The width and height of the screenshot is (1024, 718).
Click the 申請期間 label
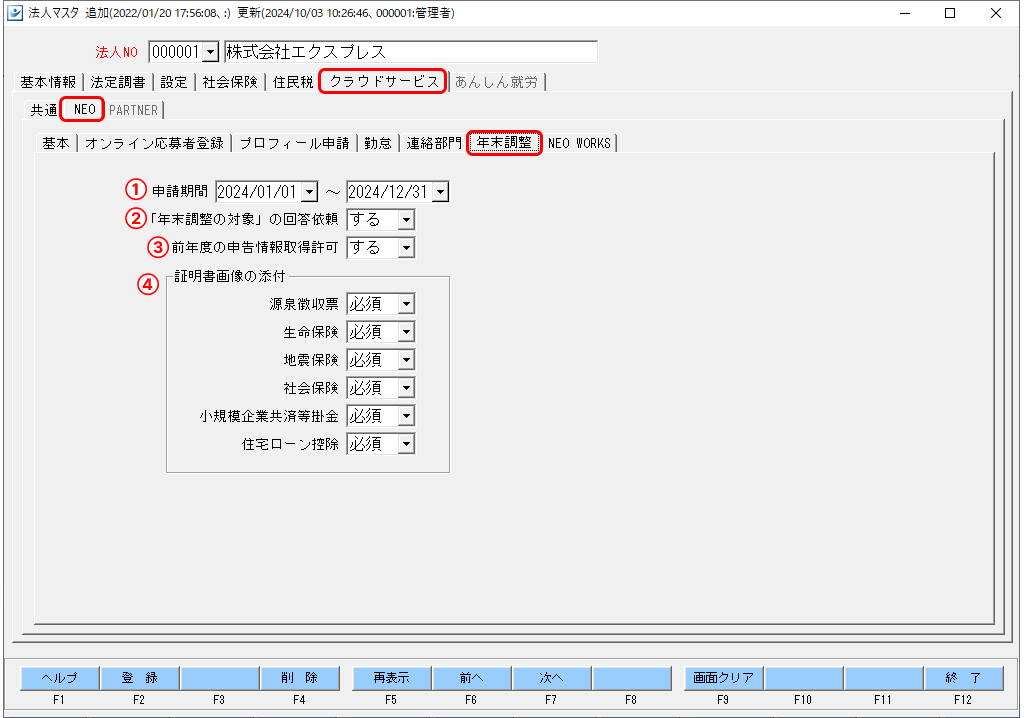tap(180, 191)
